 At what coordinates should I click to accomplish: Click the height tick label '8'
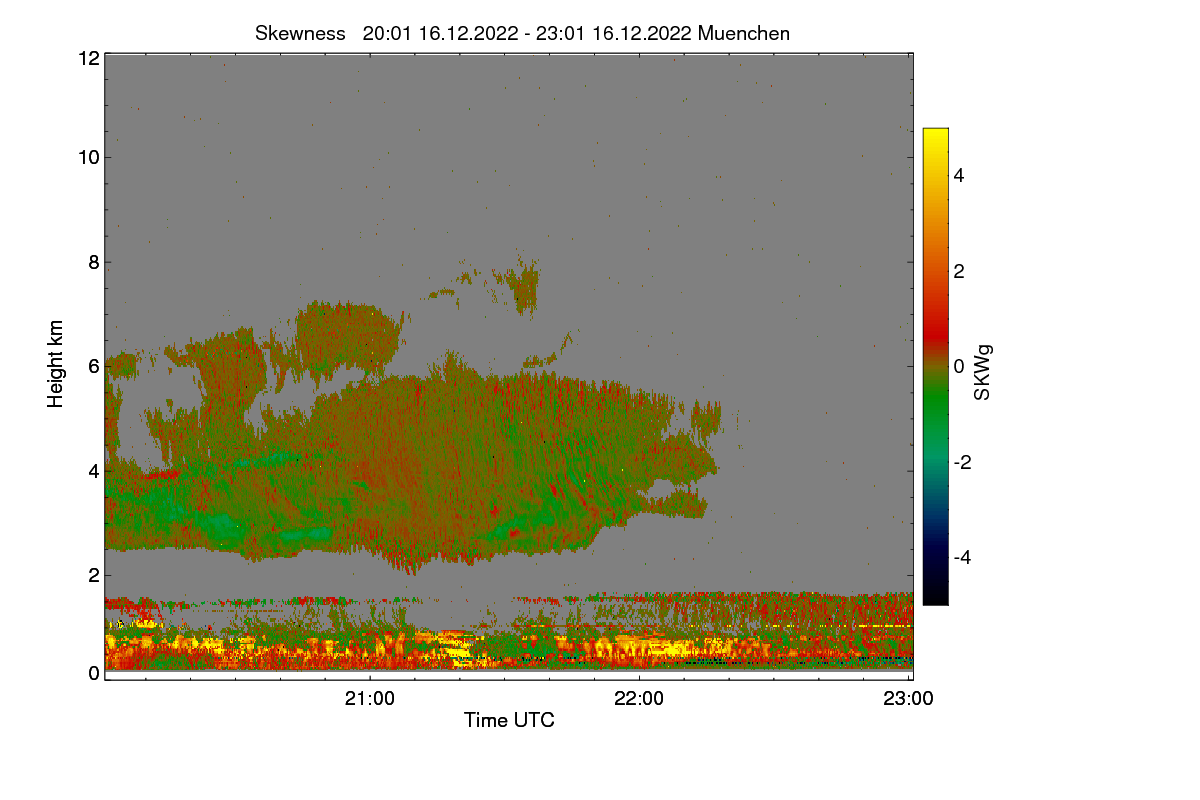(93, 262)
